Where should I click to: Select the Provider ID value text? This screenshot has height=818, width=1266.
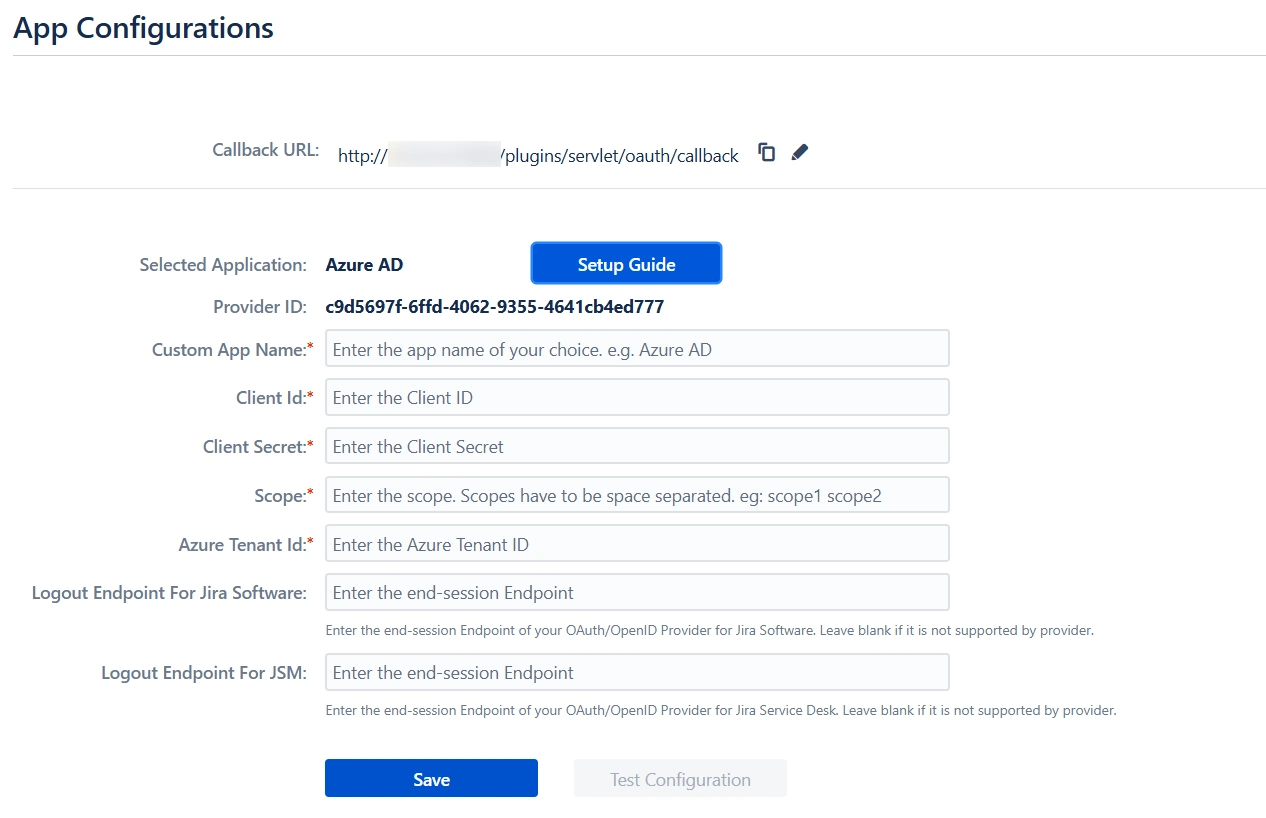pos(495,306)
